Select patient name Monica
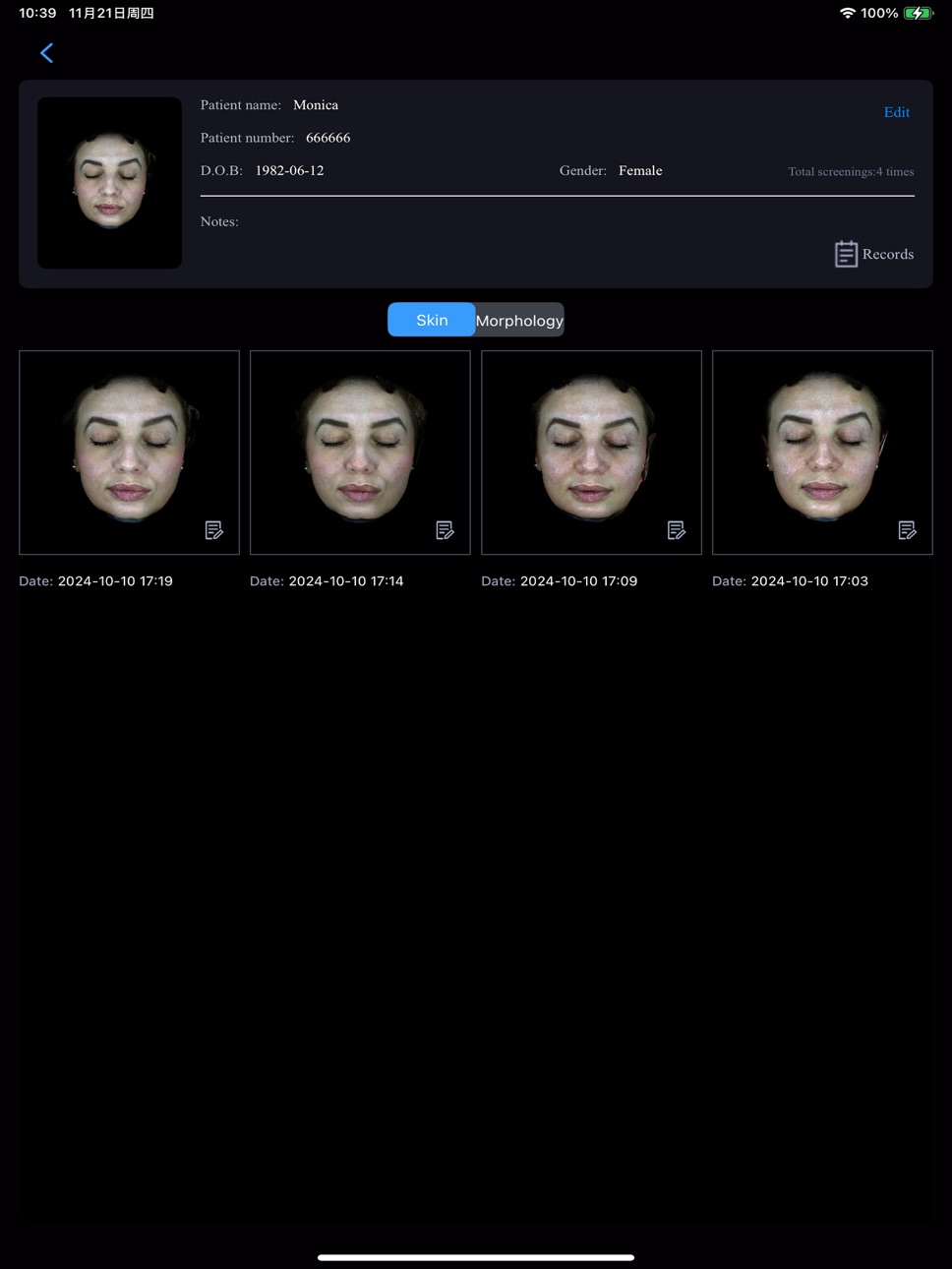The width and height of the screenshot is (952, 1269). [x=316, y=105]
